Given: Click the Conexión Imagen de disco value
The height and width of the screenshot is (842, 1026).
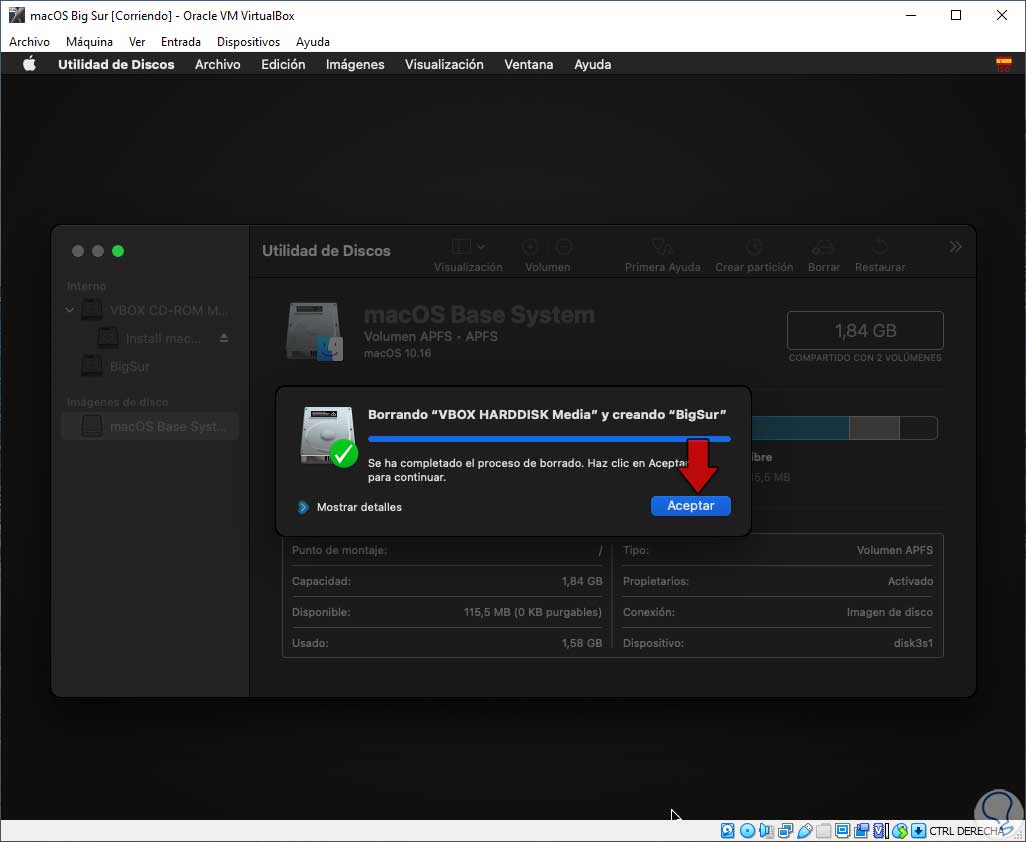Looking at the screenshot, I should [x=889, y=612].
